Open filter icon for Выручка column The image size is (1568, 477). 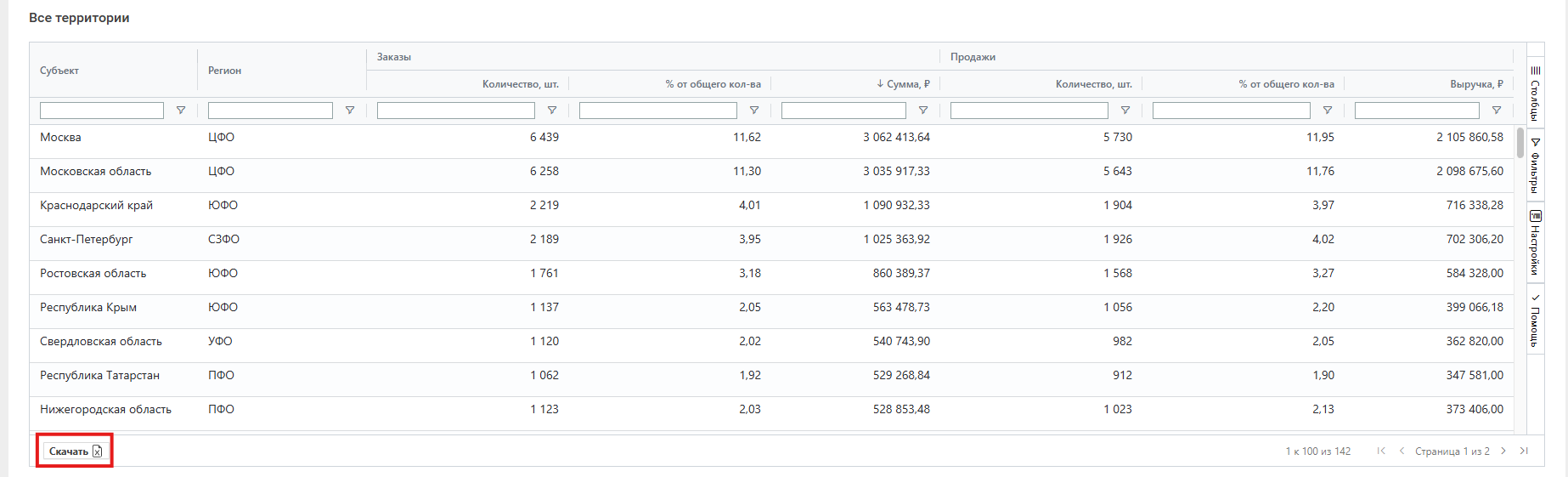(x=1496, y=111)
